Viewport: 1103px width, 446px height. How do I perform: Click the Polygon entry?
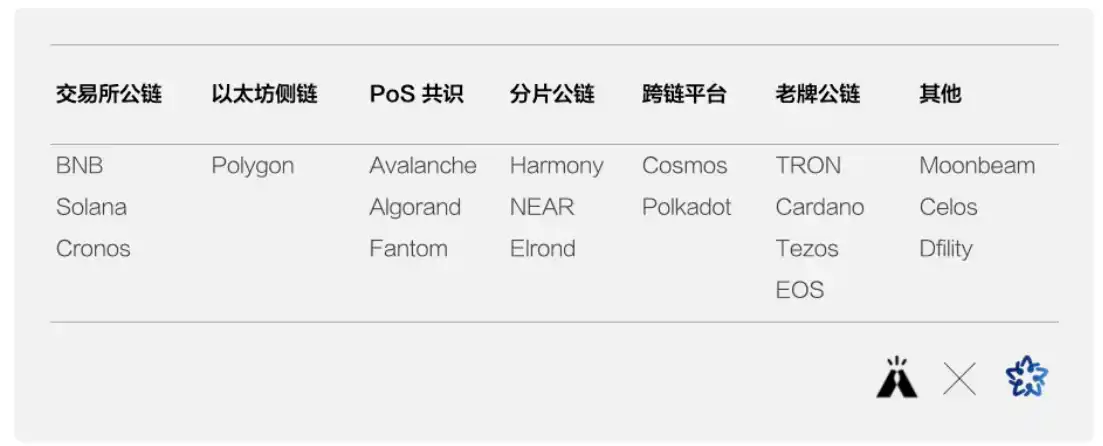pyautogui.click(x=253, y=167)
